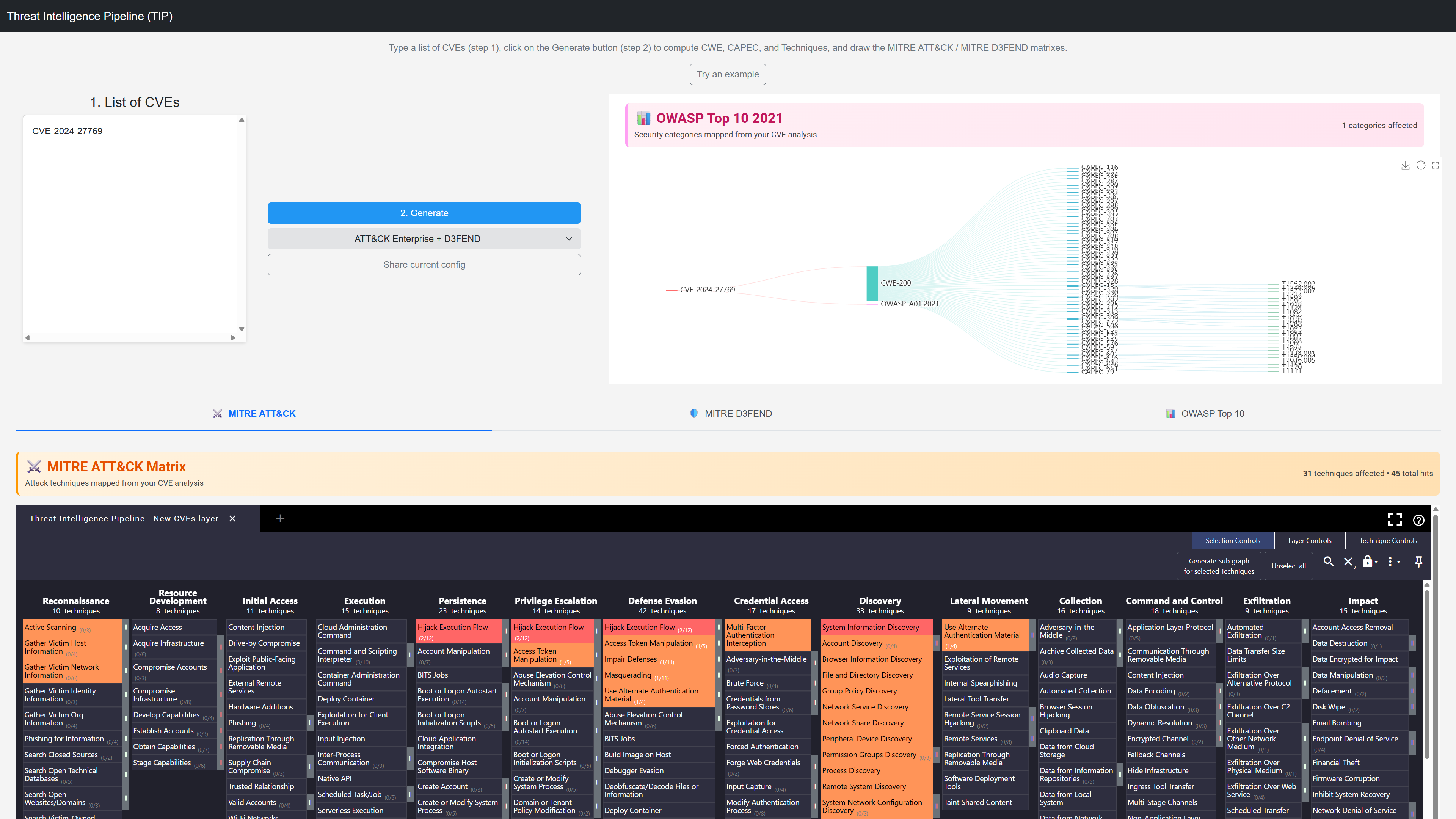Download the Sankey chart image
This screenshot has width=1456, height=819.
[x=1405, y=166]
